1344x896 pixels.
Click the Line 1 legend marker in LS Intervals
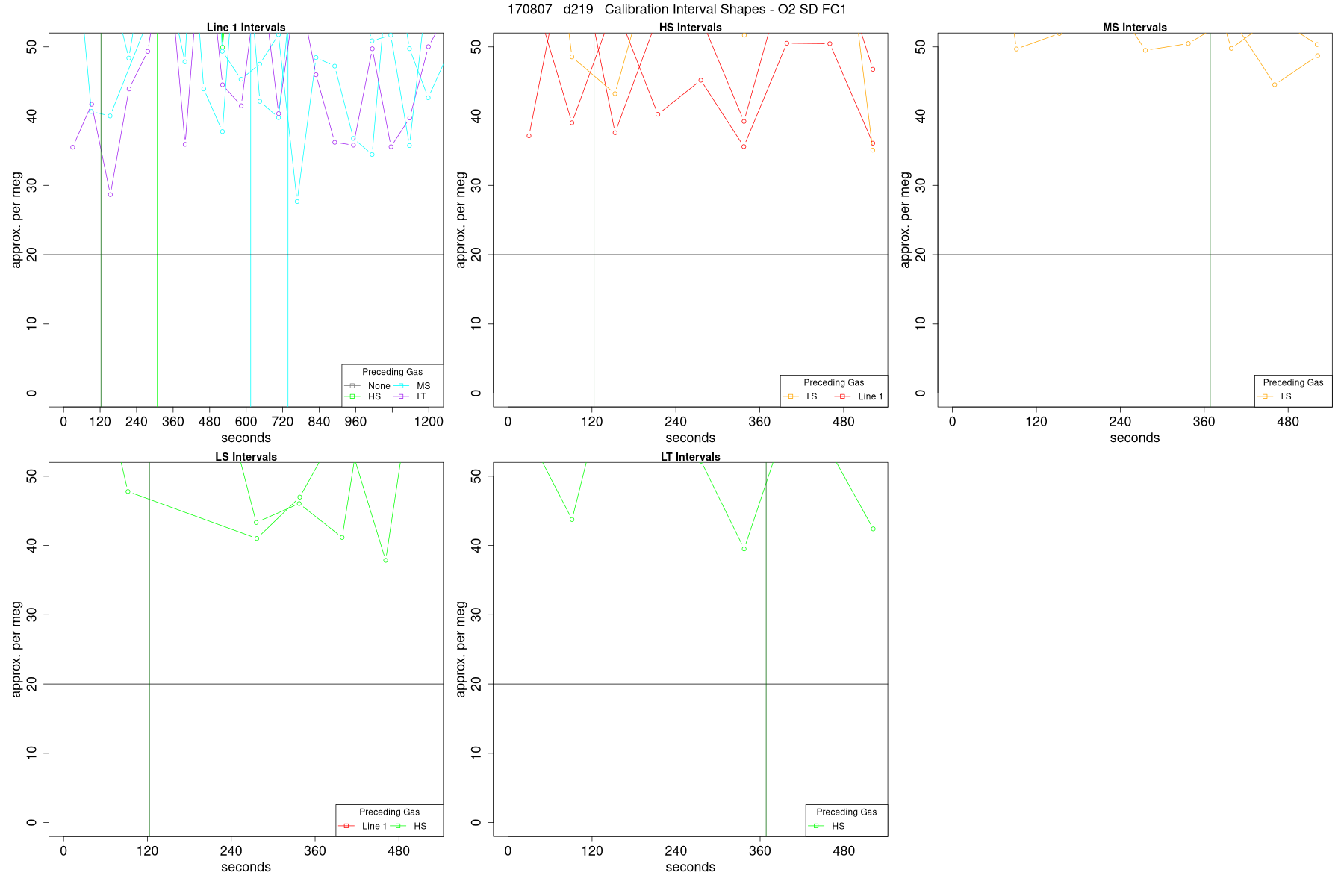[346, 826]
